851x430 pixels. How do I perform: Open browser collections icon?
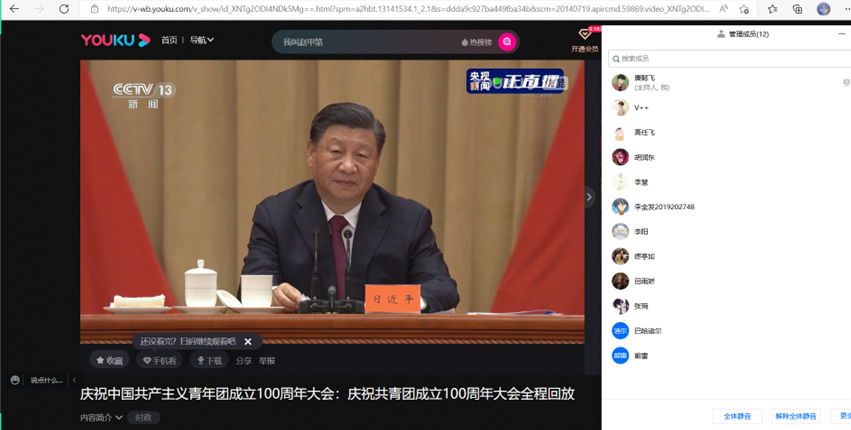[797, 9]
